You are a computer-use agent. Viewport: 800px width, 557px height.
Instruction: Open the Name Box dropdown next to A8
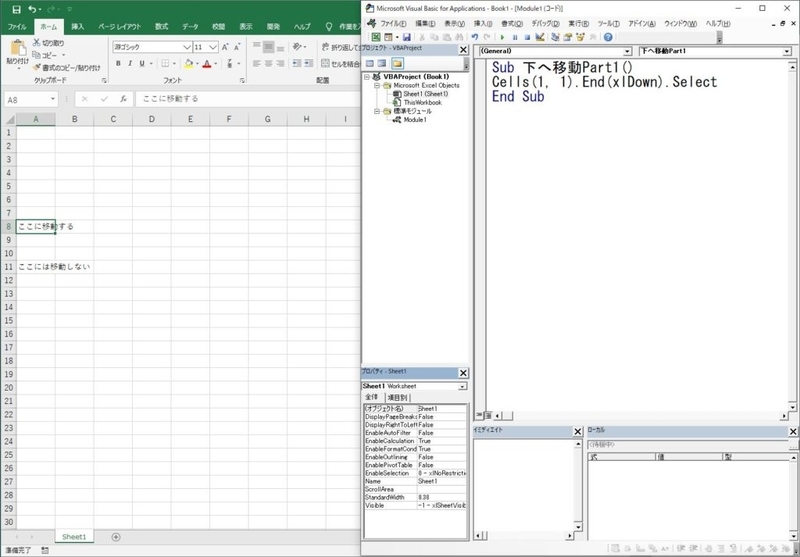pos(53,99)
